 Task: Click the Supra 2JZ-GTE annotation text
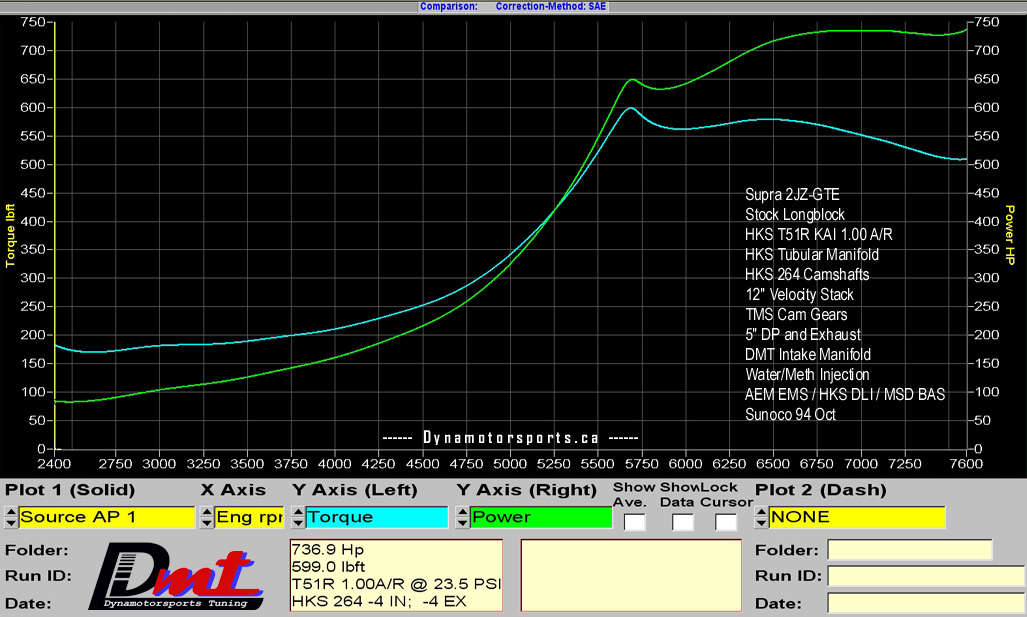tap(792, 195)
